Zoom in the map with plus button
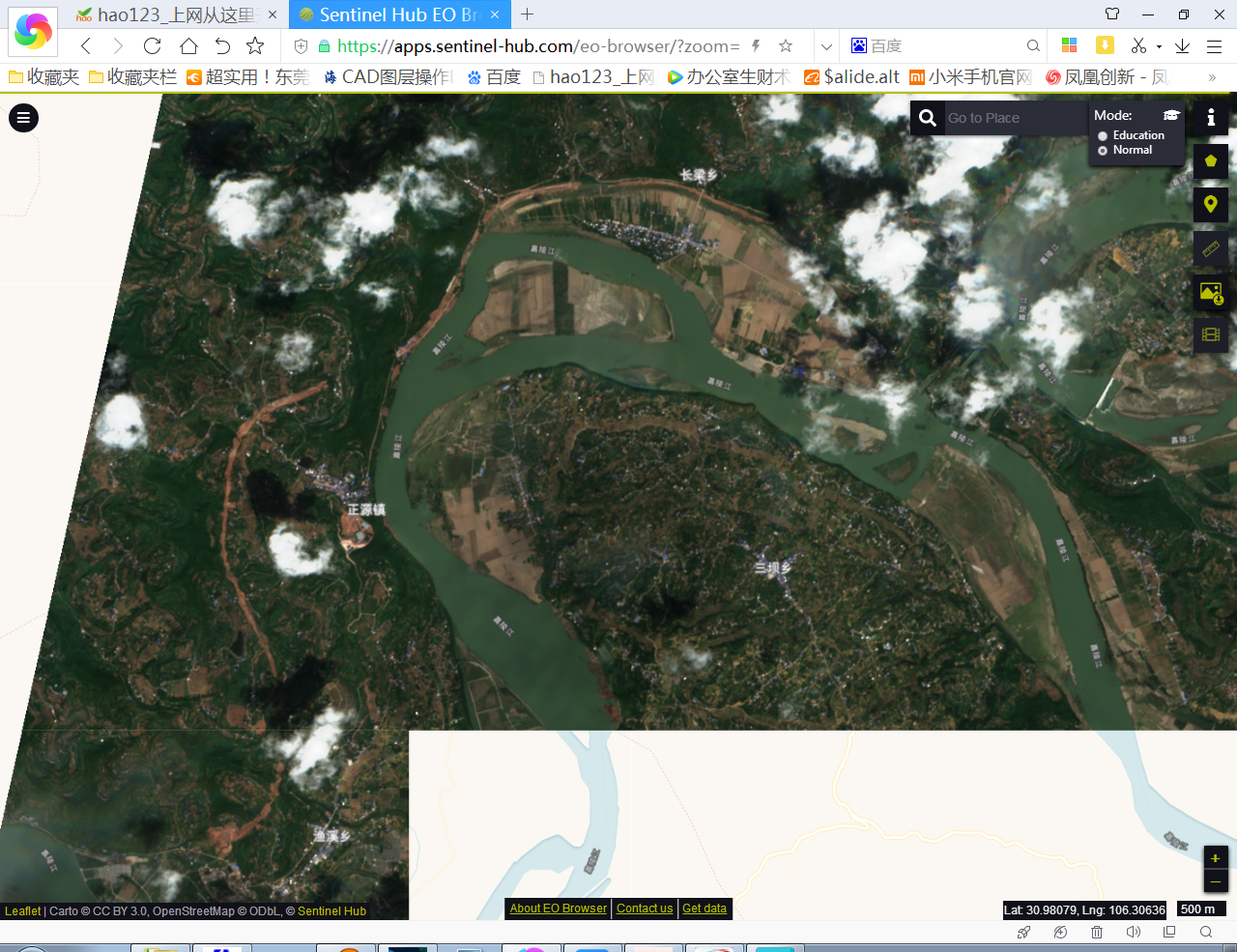 1216,858
